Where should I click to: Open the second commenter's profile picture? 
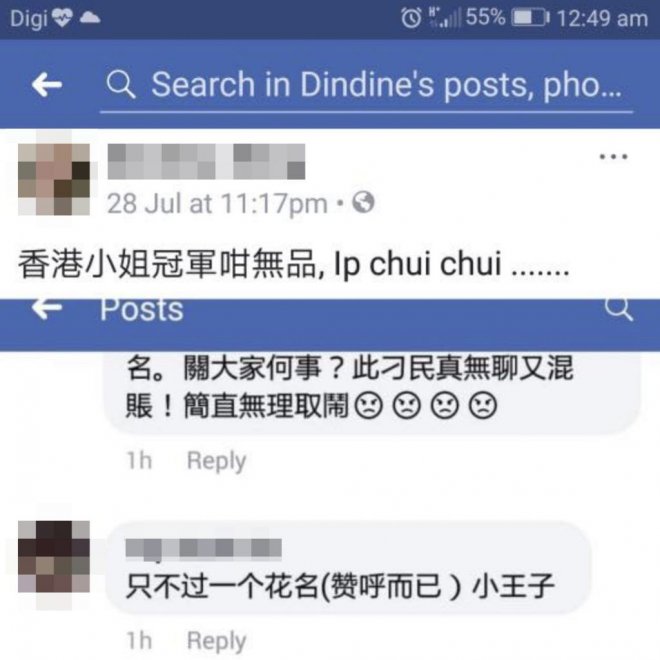[x=54, y=556]
